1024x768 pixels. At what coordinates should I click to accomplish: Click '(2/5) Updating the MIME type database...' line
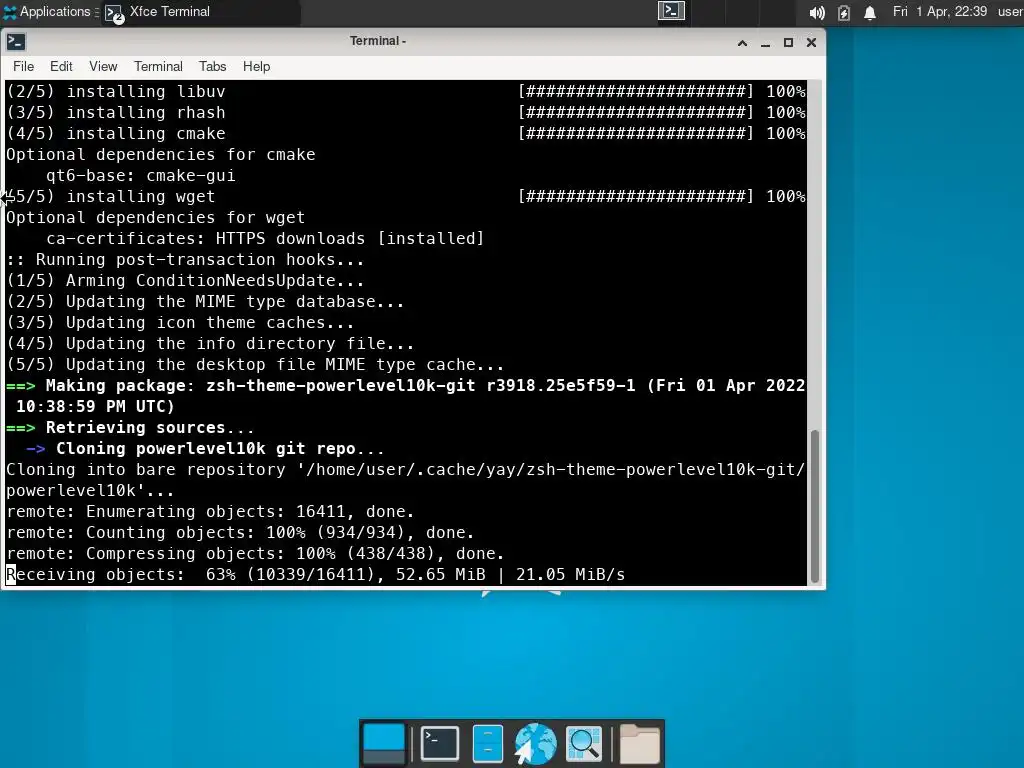[x=205, y=302]
